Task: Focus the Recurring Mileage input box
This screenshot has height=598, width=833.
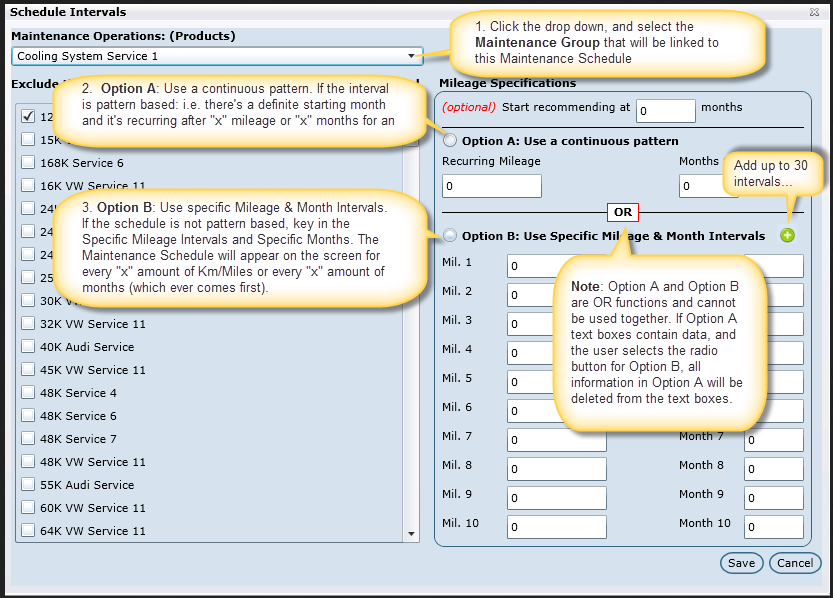Action: 492,186
